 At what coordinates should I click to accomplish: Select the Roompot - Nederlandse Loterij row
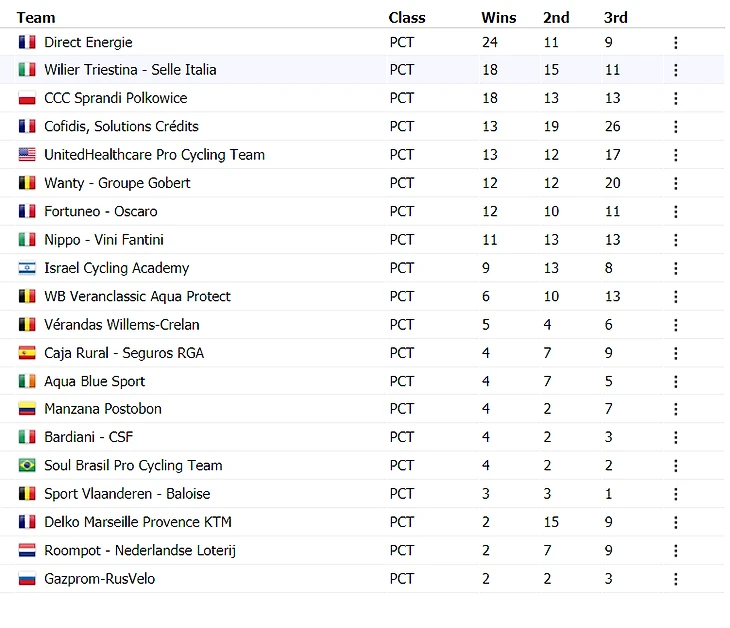click(x=362, y=551)
